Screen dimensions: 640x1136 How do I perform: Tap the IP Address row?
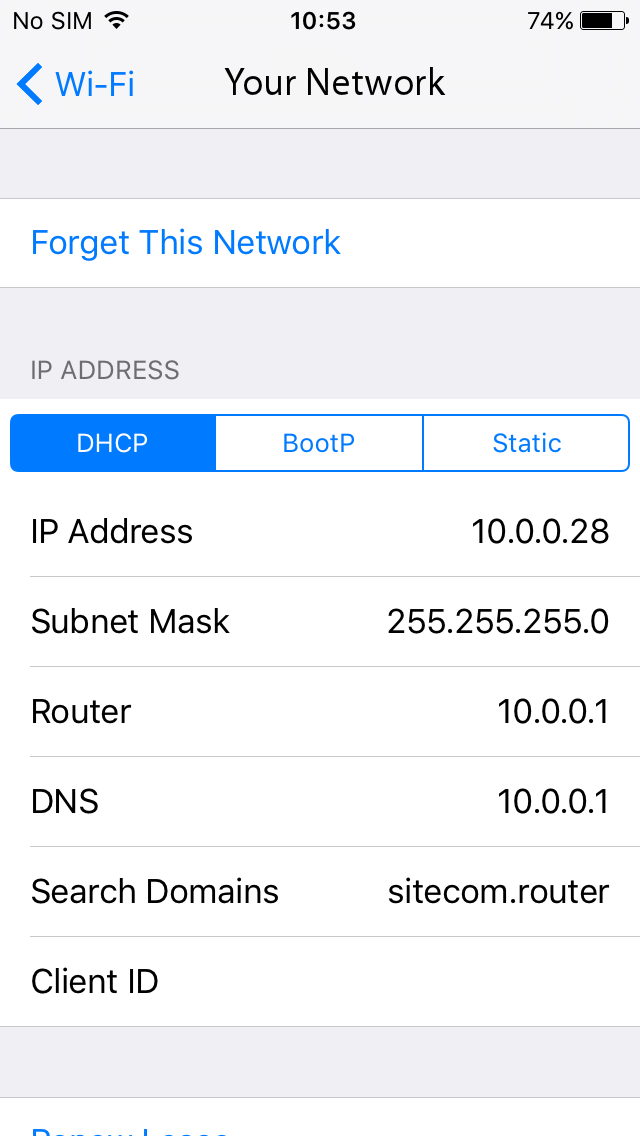coord(320,532)
